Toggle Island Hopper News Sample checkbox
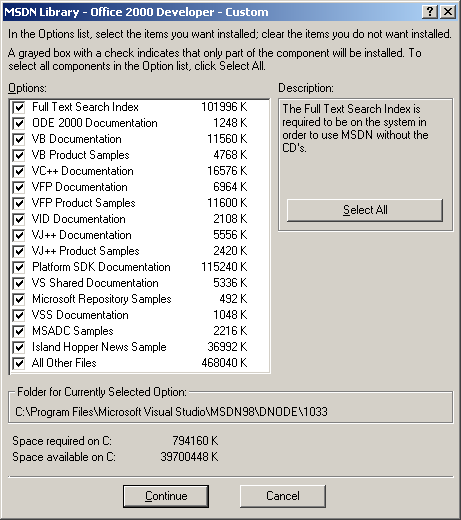Screen dimensions: 461x520 coord(19,347)
